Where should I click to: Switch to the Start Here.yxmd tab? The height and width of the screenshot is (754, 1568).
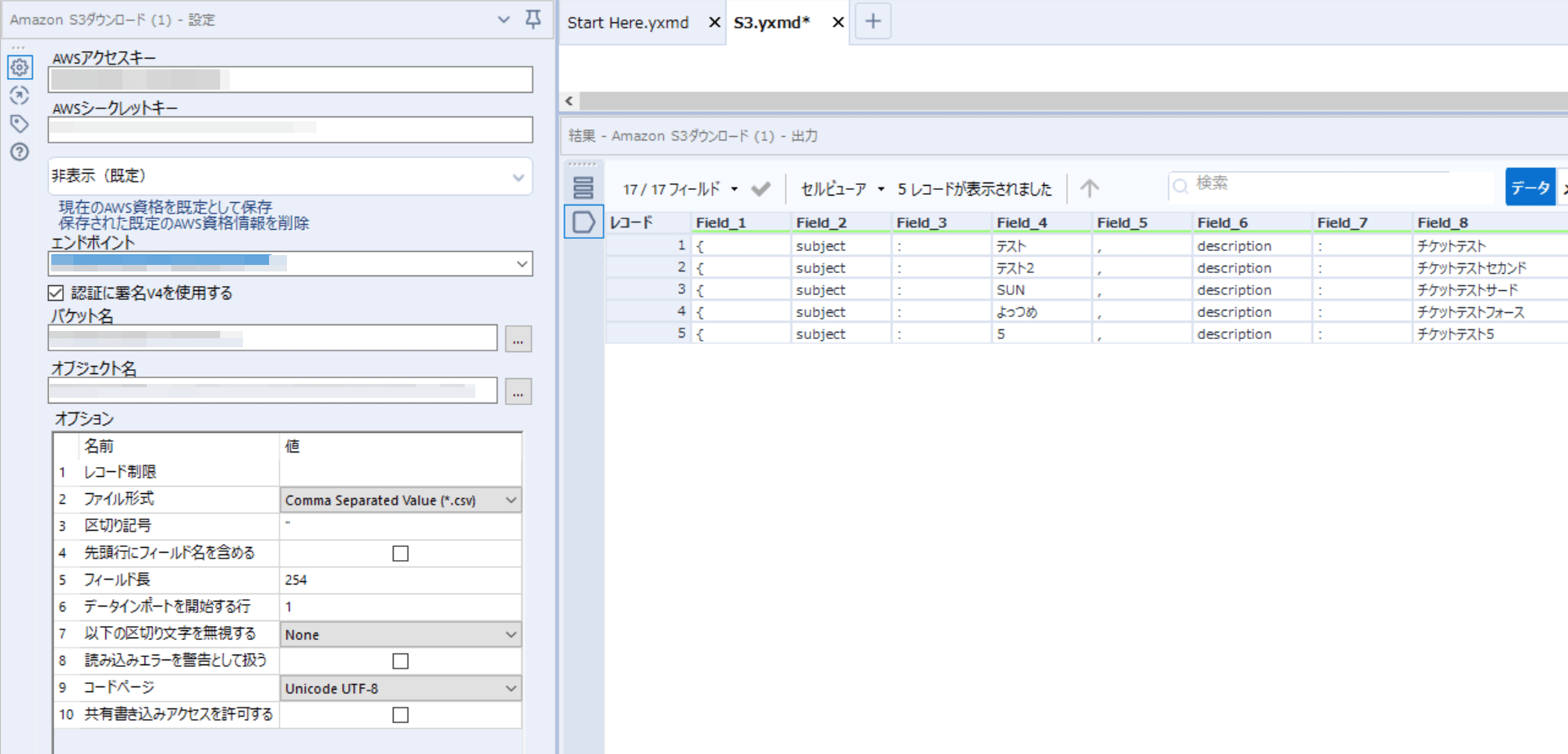point(628,22)
